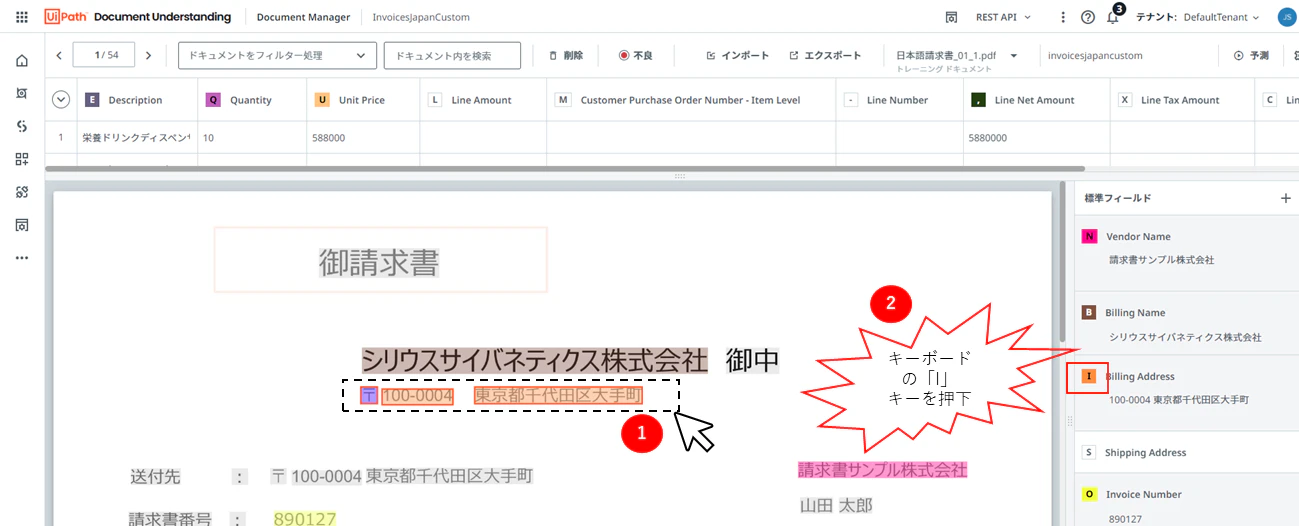Select the purple Q Quantity swatch
This screenshot has height=526, width=1299.
click(x=213, y=100)
